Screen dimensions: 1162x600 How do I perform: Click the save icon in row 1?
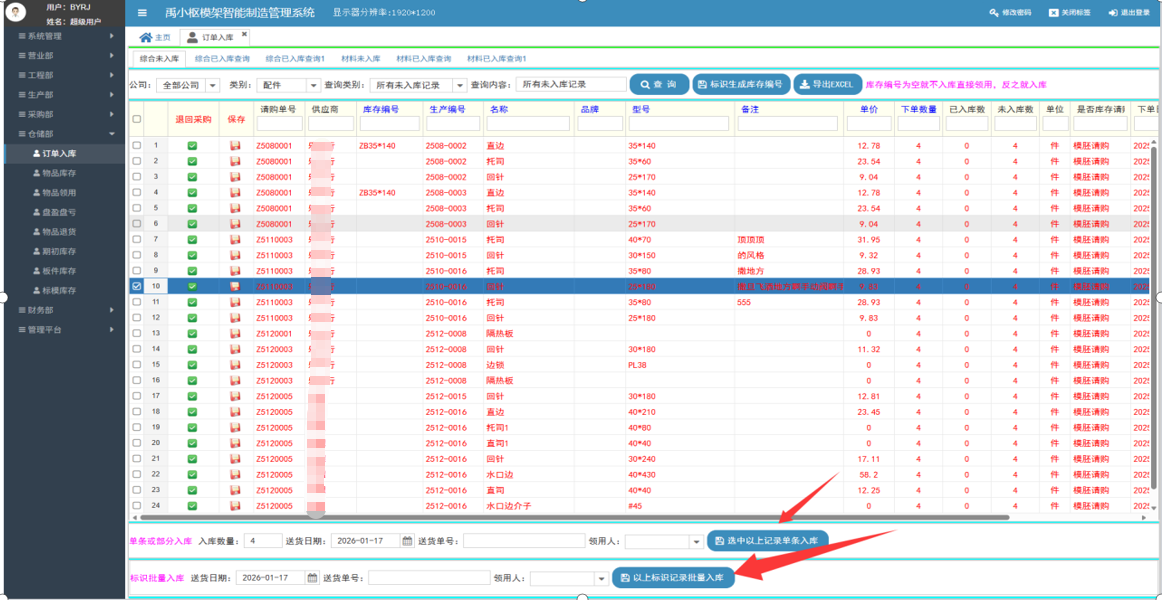pos(235,146)
